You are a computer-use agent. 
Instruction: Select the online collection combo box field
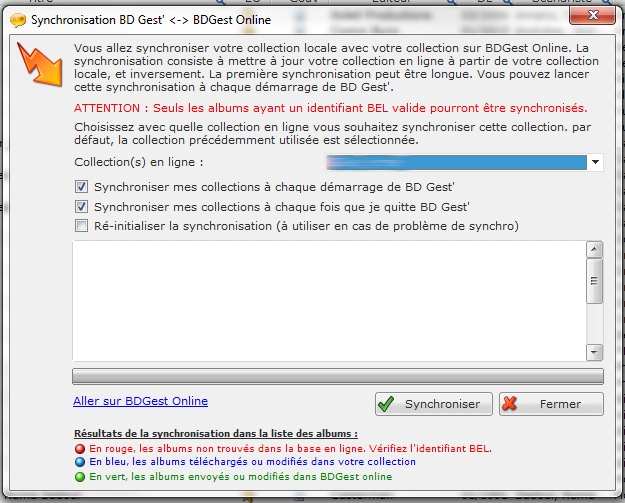click(x=464, y=162)
